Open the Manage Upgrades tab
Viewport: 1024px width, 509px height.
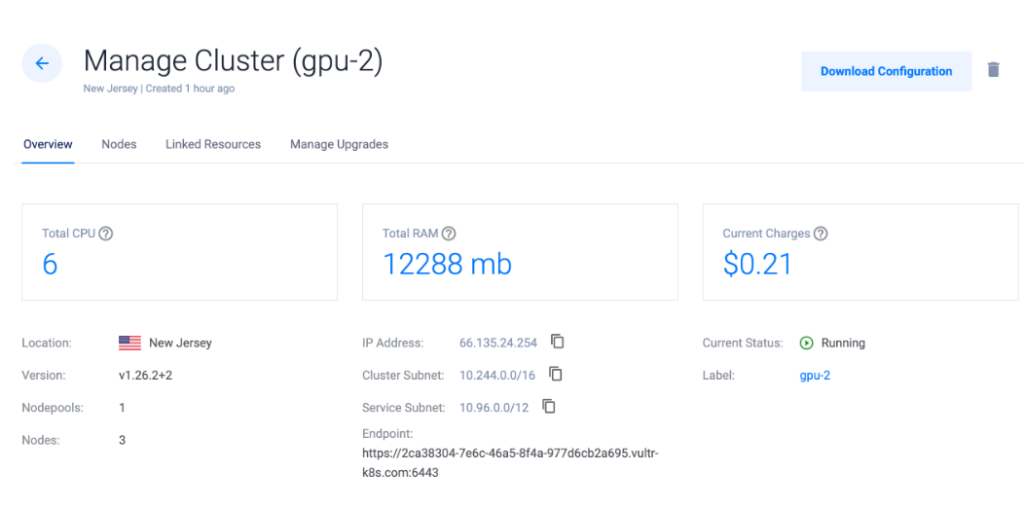click(x=339, y=144)
